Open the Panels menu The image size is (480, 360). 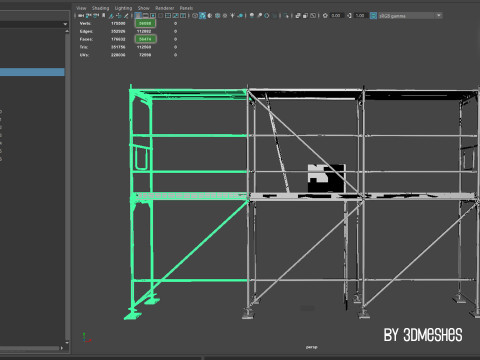[186, 8]
